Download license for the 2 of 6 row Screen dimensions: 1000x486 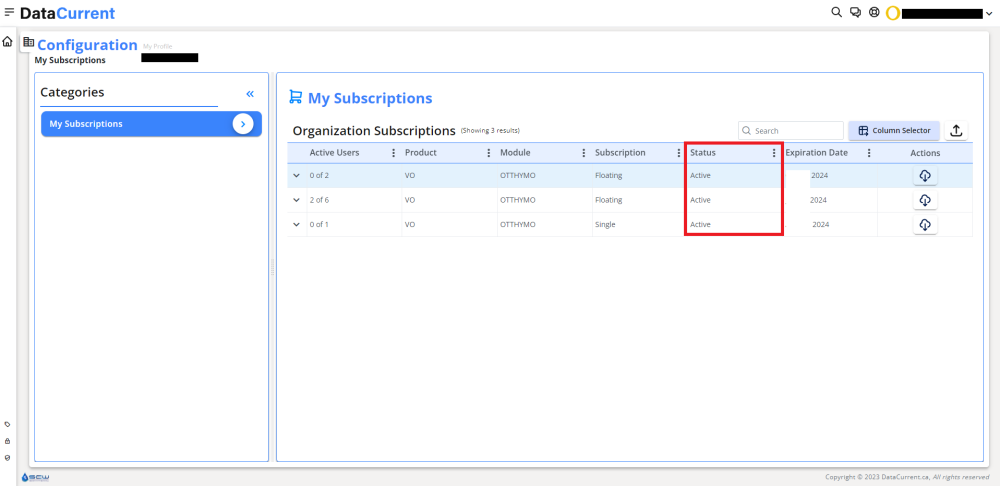pyautogui.click(x=925, y=200)
